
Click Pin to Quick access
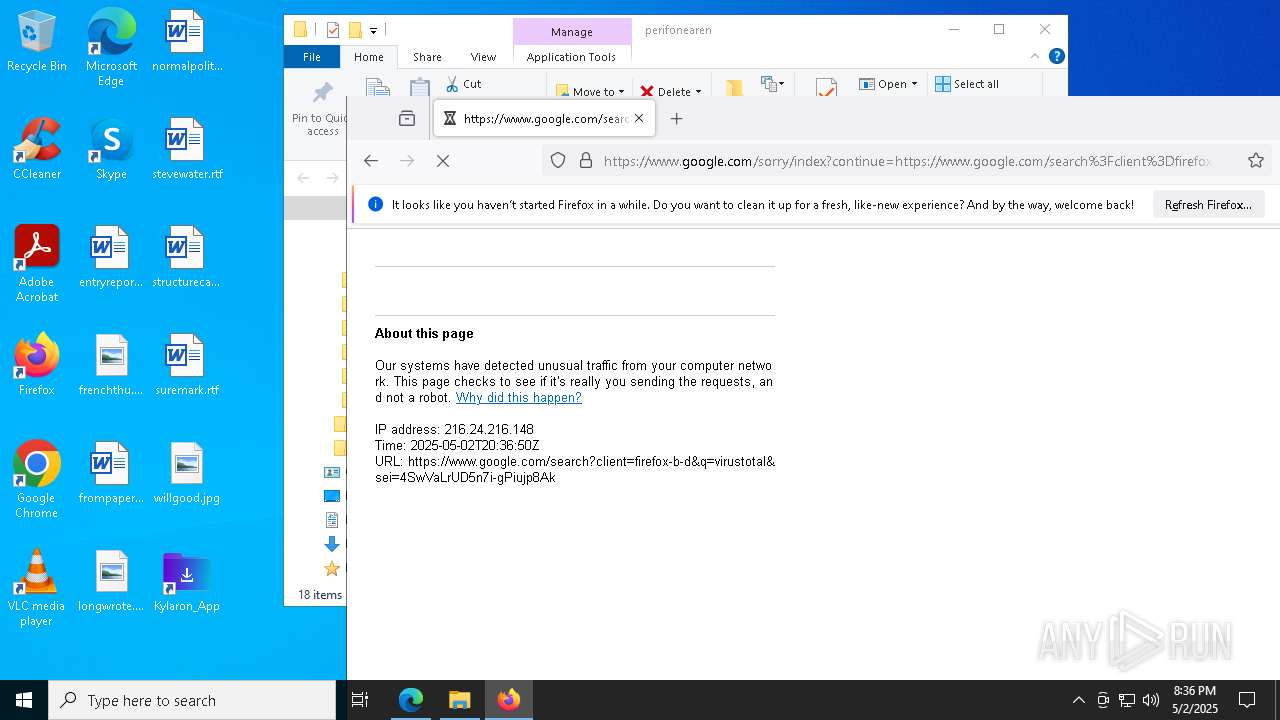pyautogui.click(x=321, y=109)
